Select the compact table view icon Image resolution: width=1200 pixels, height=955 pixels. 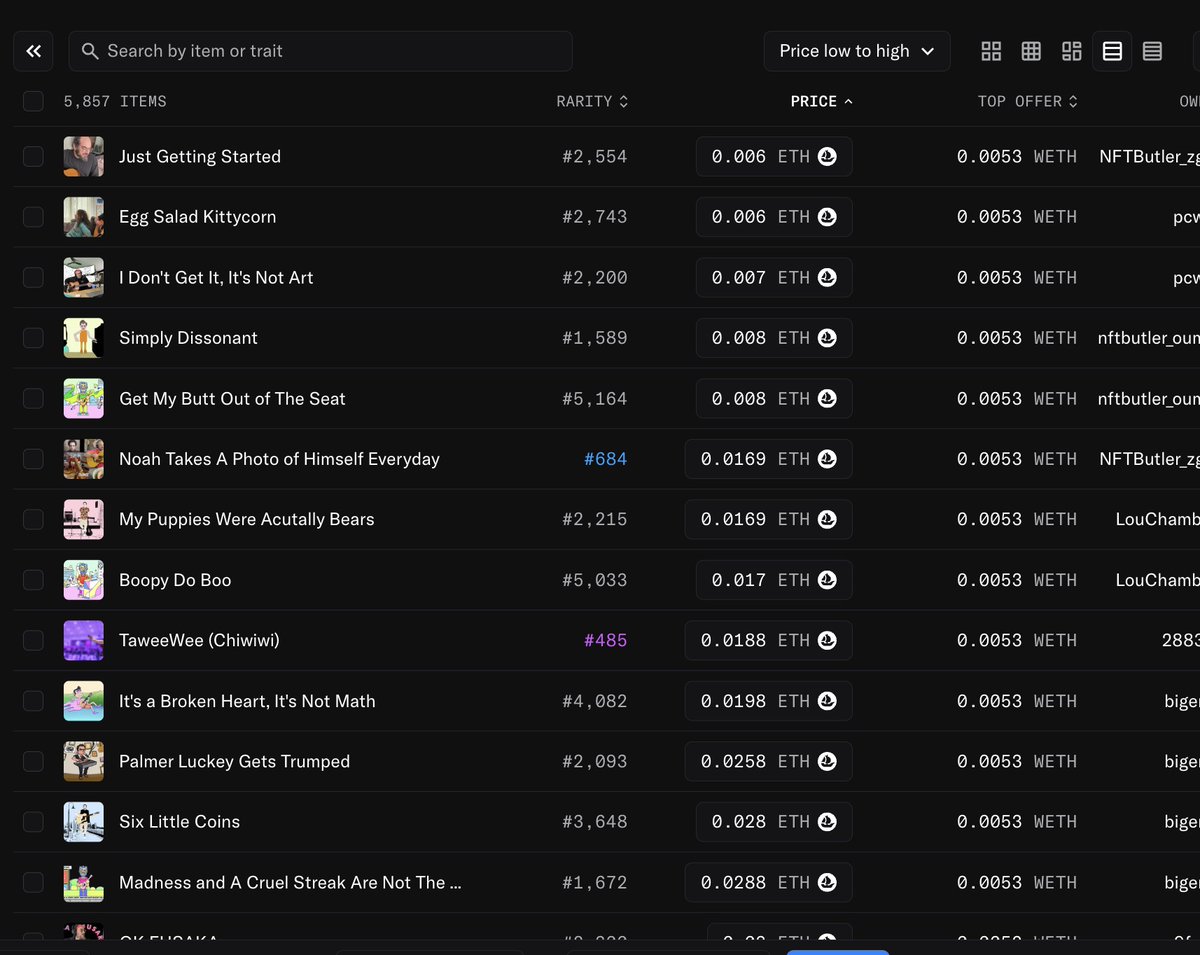point(1152,51)
